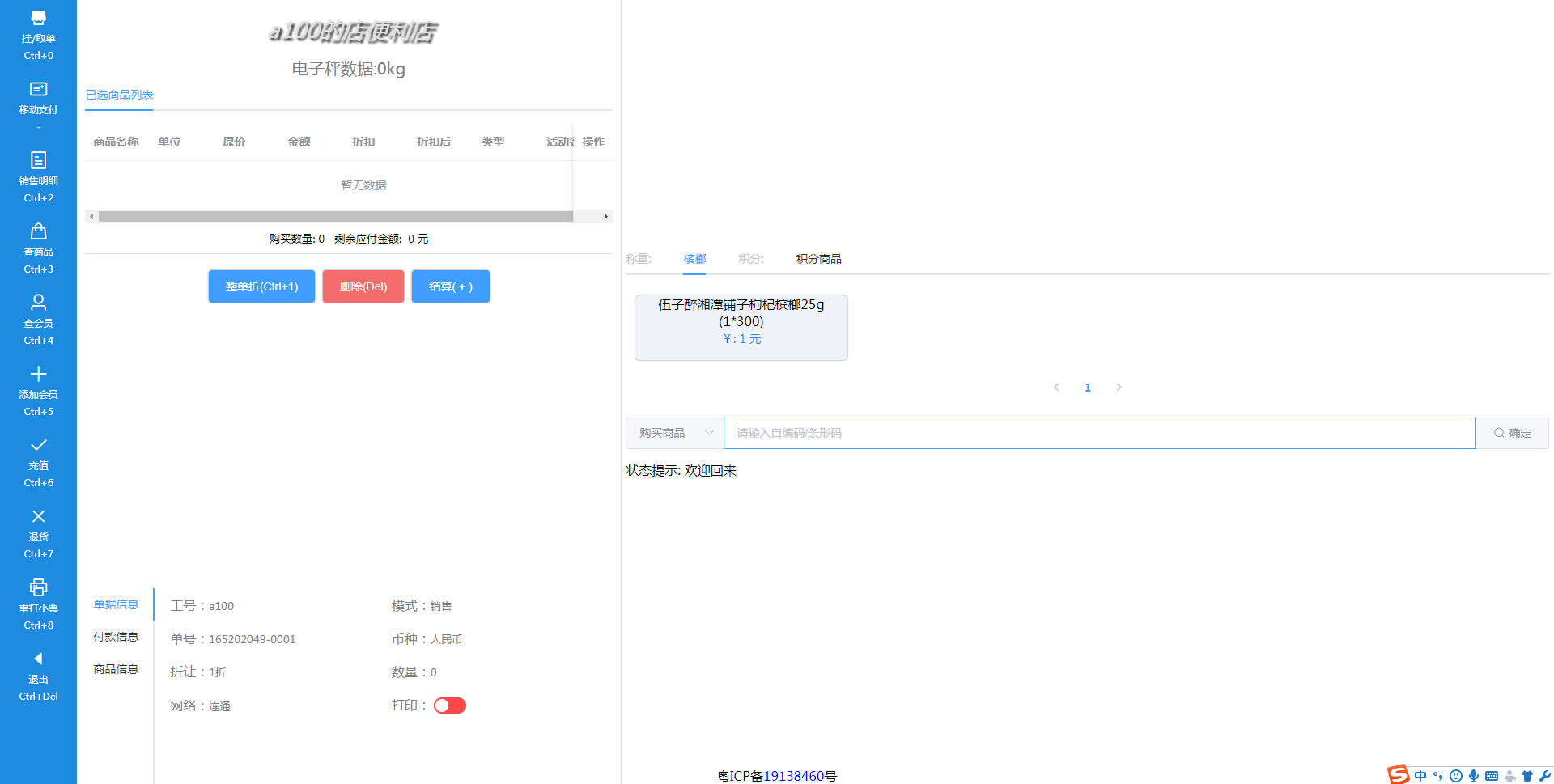Open 查会员 member lookup
The width and height of the screenshot is (1554, 784).
point(38,320)
